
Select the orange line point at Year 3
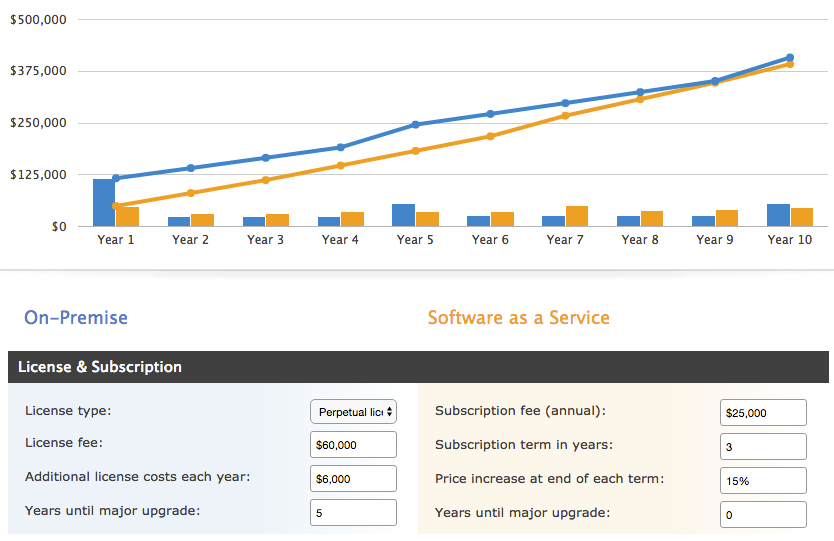coord(266,180)
